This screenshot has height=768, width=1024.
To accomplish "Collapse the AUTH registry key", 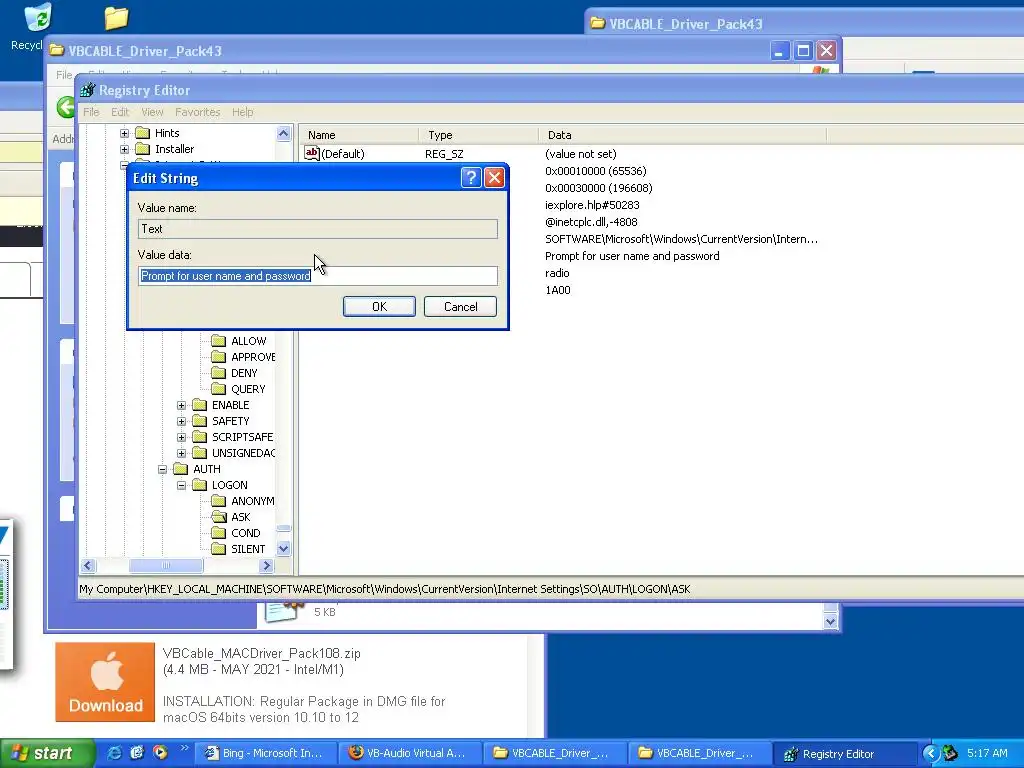I will [163, 470].
